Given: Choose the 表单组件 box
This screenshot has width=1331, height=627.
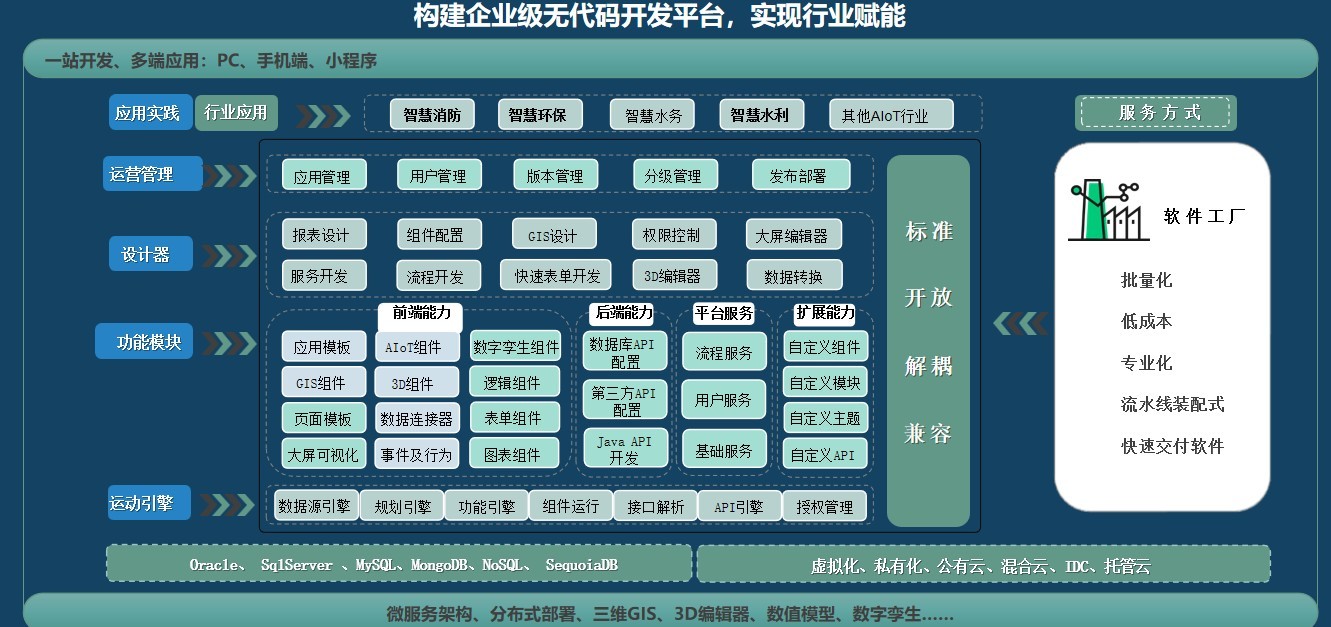Looking at the screenshot, I should 515,418.
